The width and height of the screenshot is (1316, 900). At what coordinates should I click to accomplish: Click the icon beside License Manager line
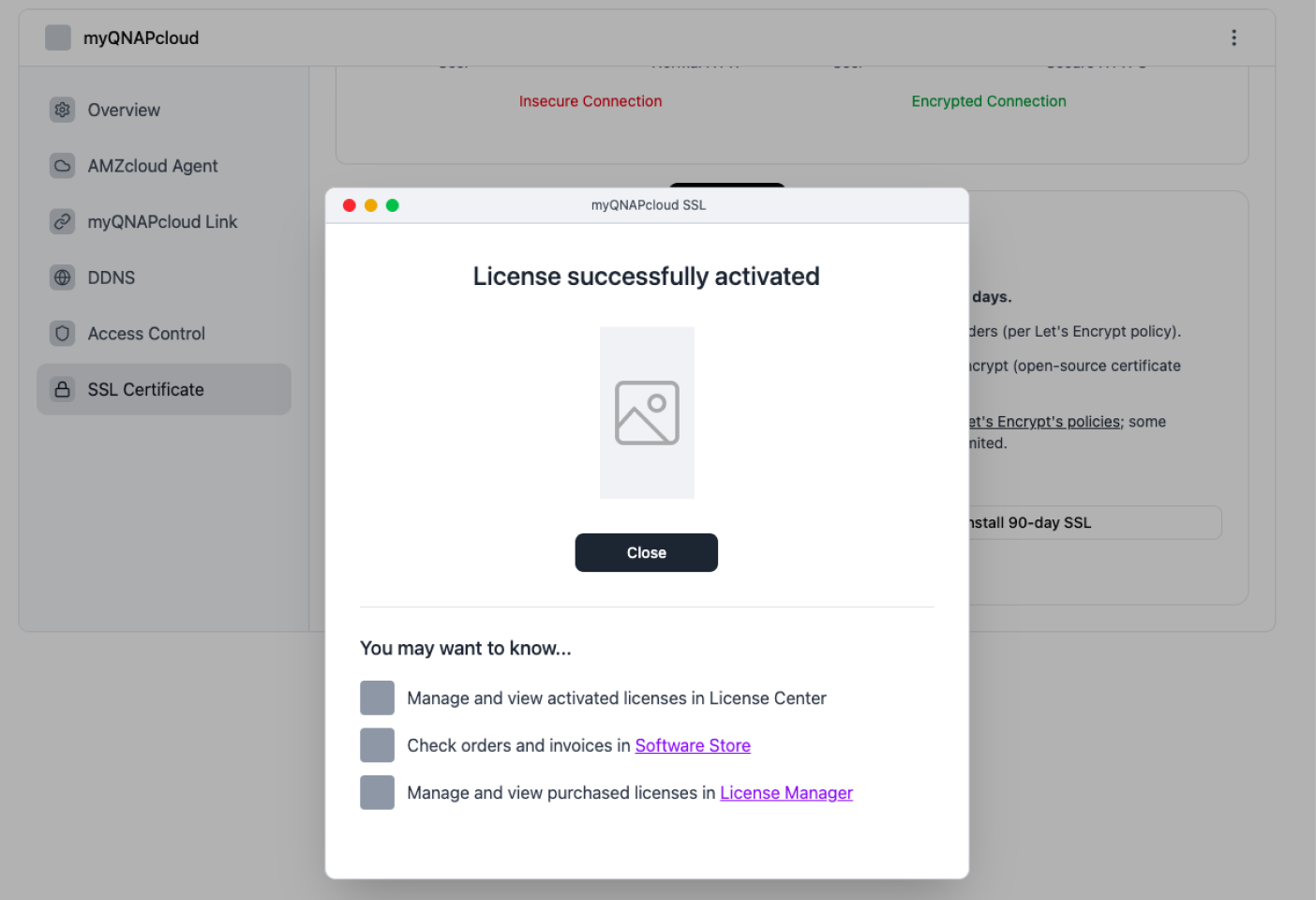click(x=377, y=793)
